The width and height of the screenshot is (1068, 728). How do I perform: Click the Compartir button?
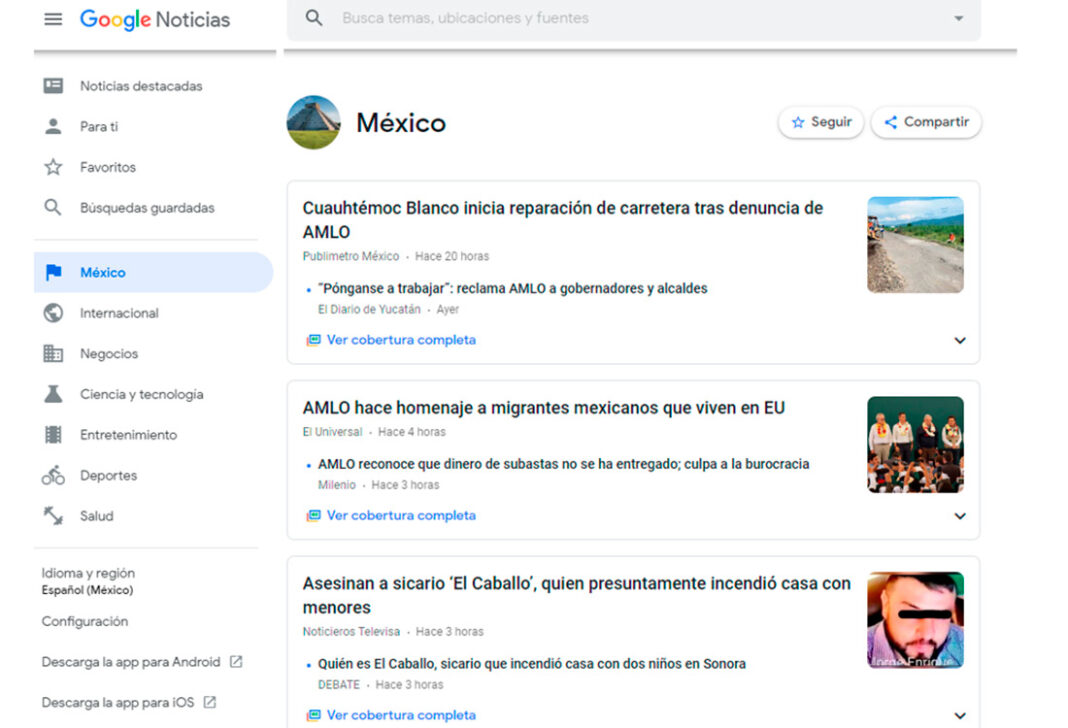point(925,122)
